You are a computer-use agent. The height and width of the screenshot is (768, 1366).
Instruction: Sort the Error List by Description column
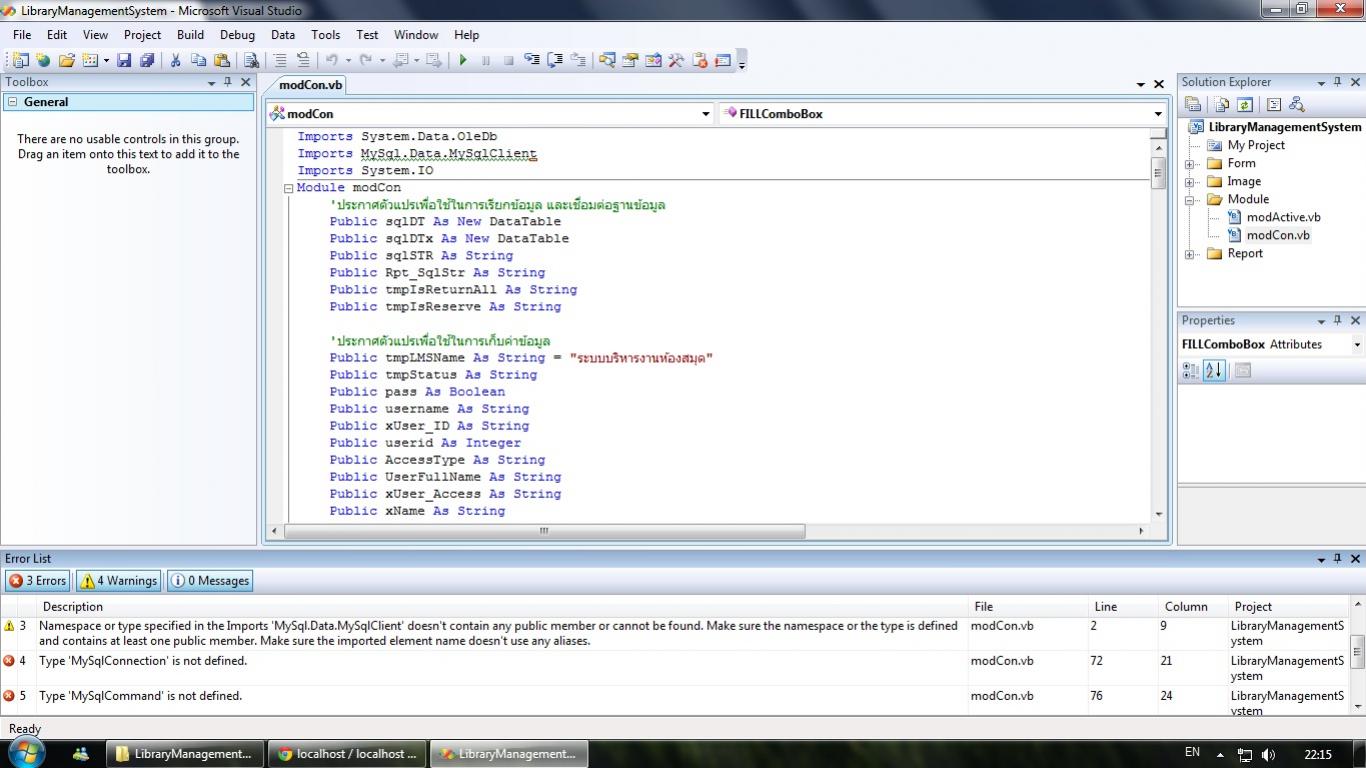point(503,606)
